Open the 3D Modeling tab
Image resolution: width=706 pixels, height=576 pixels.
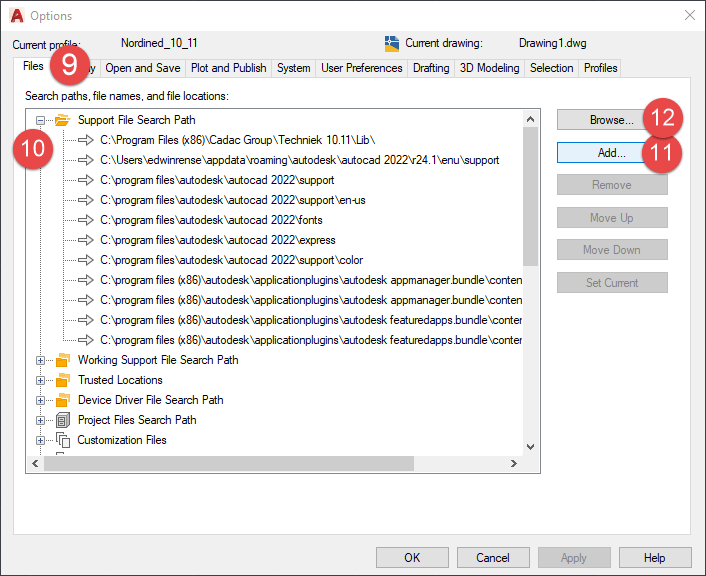[x=489, y=68]
